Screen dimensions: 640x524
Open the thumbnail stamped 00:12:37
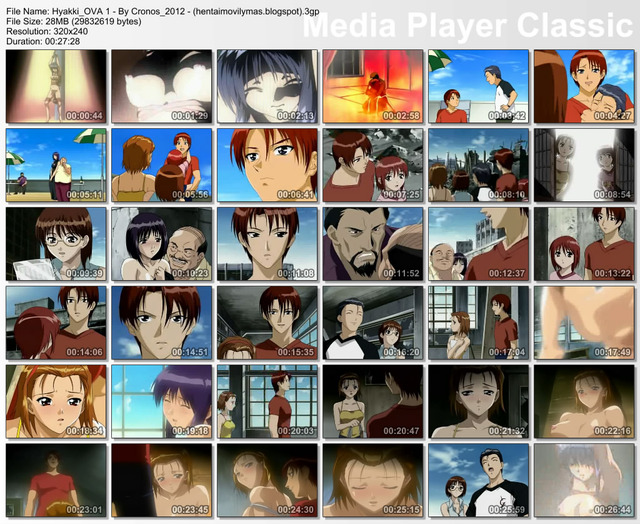[478, 244]
